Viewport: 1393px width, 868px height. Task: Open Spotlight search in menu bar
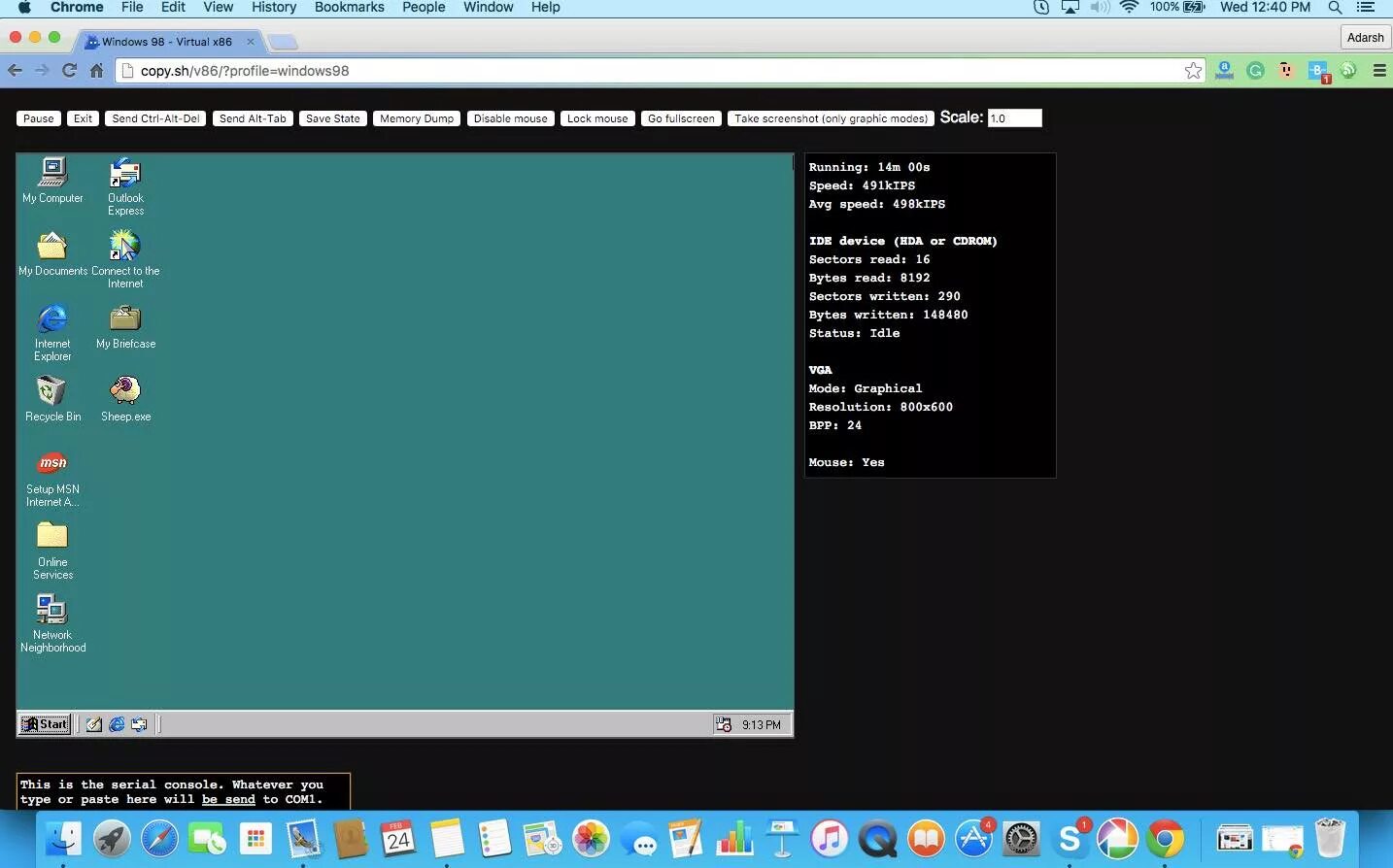[x=1335, y=7]
